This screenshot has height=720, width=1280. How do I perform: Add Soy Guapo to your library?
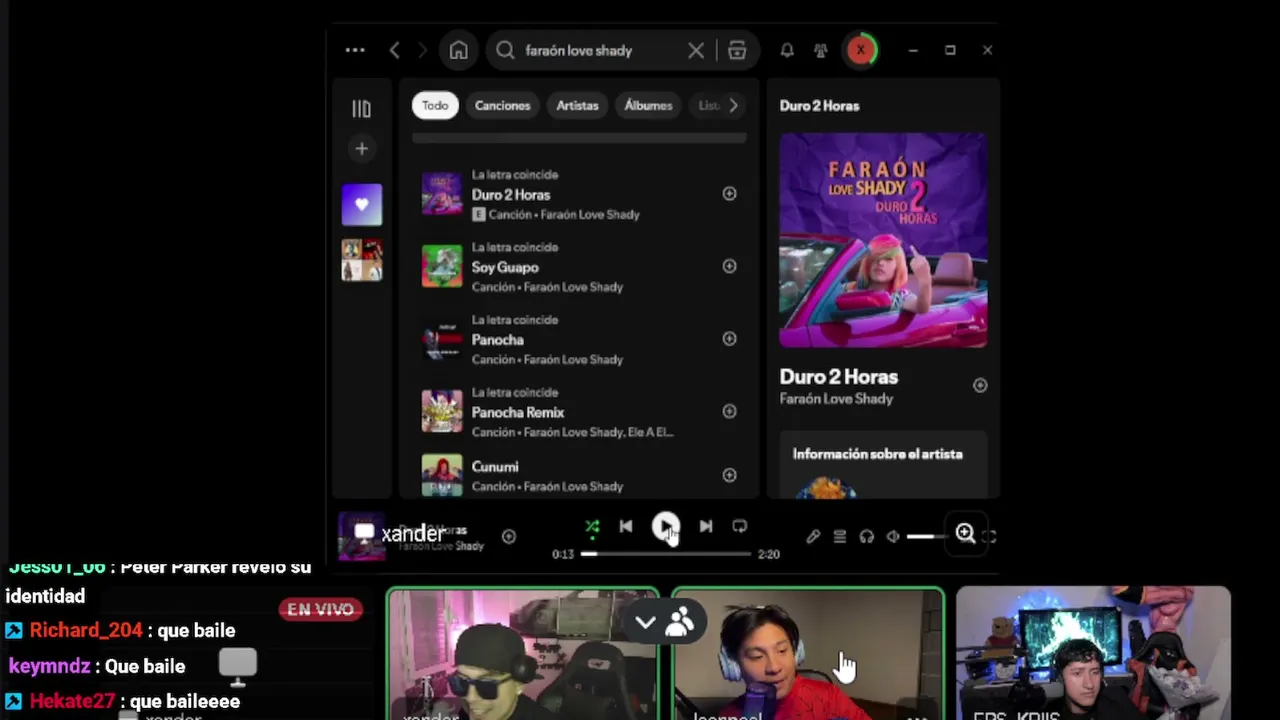(729, 266)
